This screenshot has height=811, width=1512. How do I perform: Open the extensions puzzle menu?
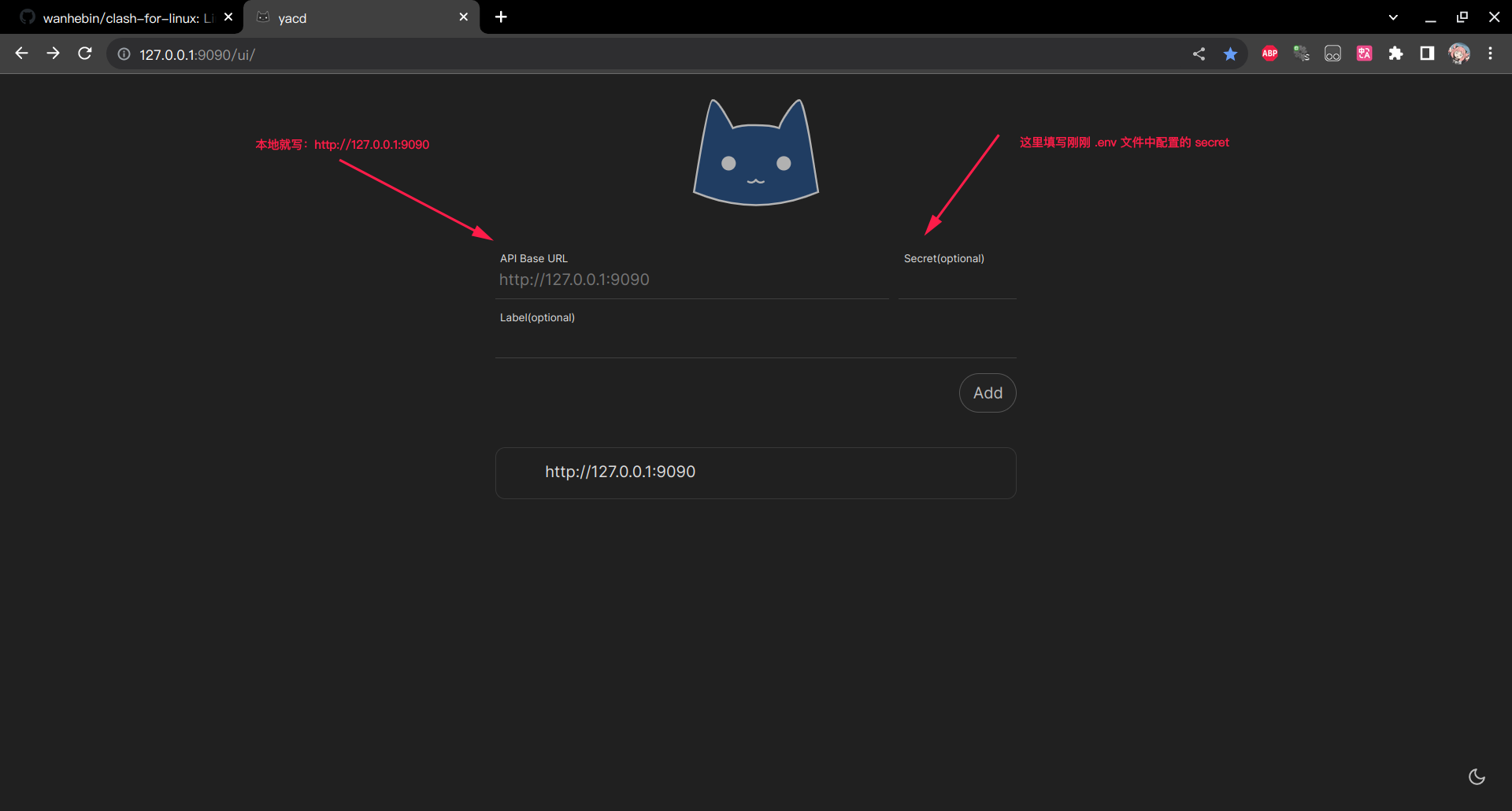[x=1395, y=54]
